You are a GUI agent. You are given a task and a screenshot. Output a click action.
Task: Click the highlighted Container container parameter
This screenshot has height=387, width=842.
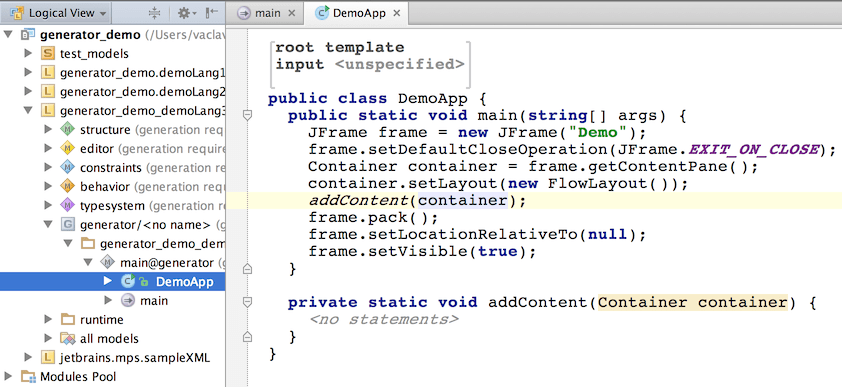click(x=692, y=303)
